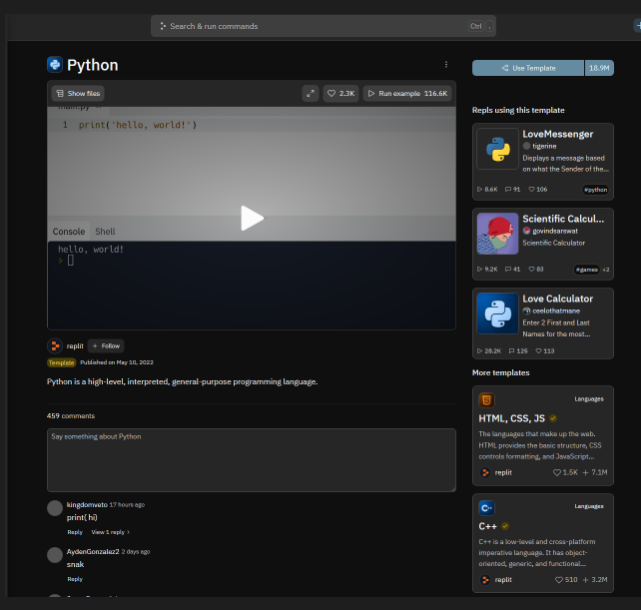
Task: Open the LoveMessenger repl thumbnail
Action: [x=498, y=149]
